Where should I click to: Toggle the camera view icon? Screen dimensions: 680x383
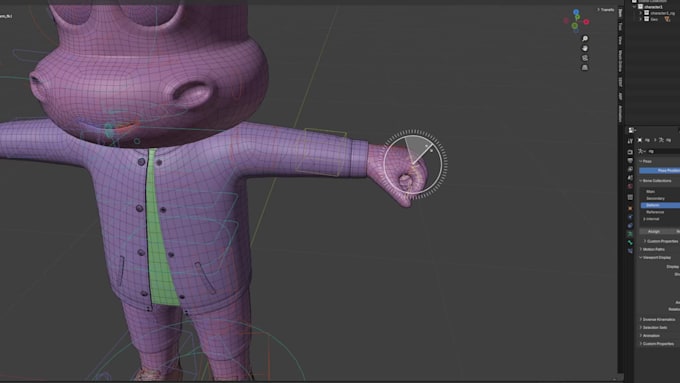(585, 58)
